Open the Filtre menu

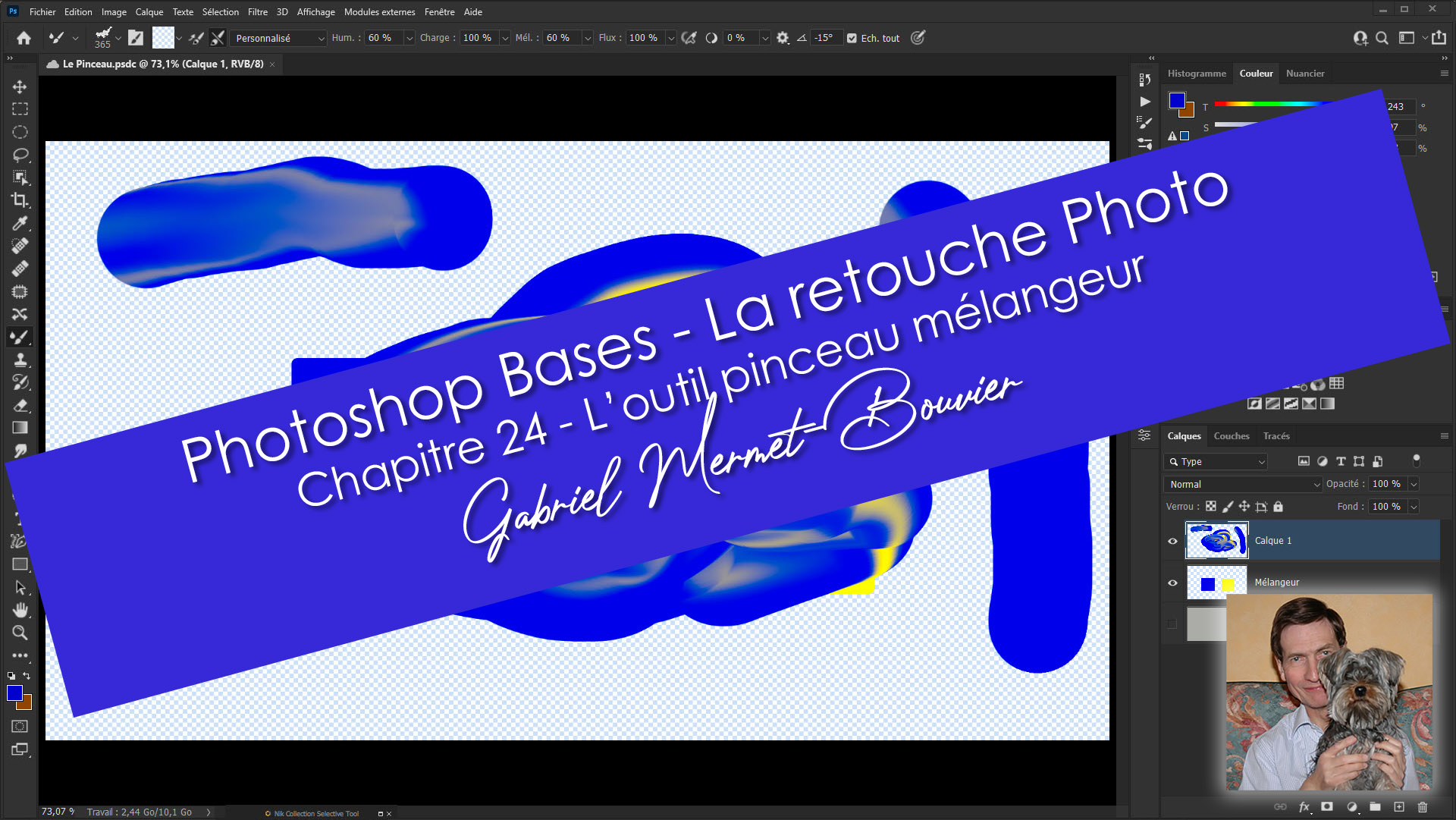(x=257, y=11)
